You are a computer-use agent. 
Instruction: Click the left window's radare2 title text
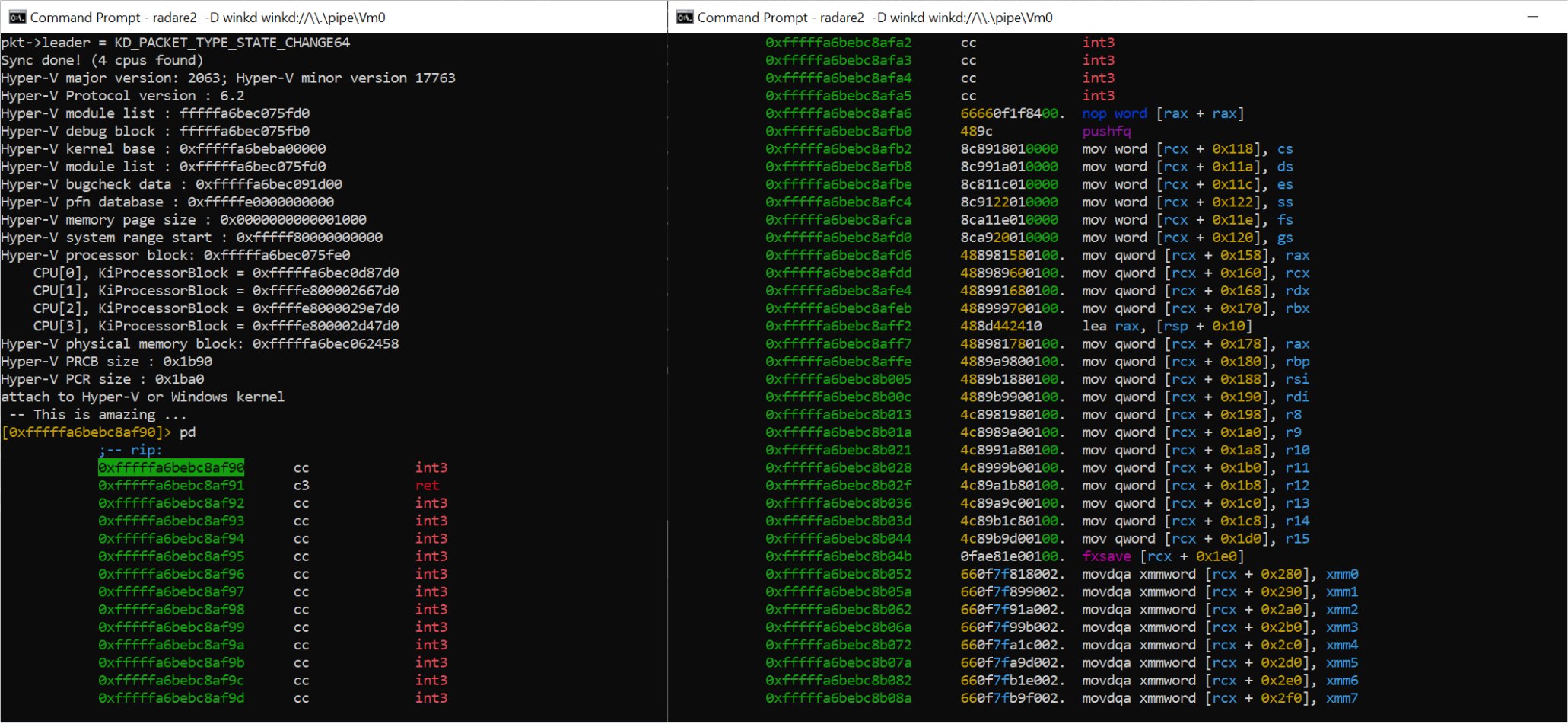point(208,18)
